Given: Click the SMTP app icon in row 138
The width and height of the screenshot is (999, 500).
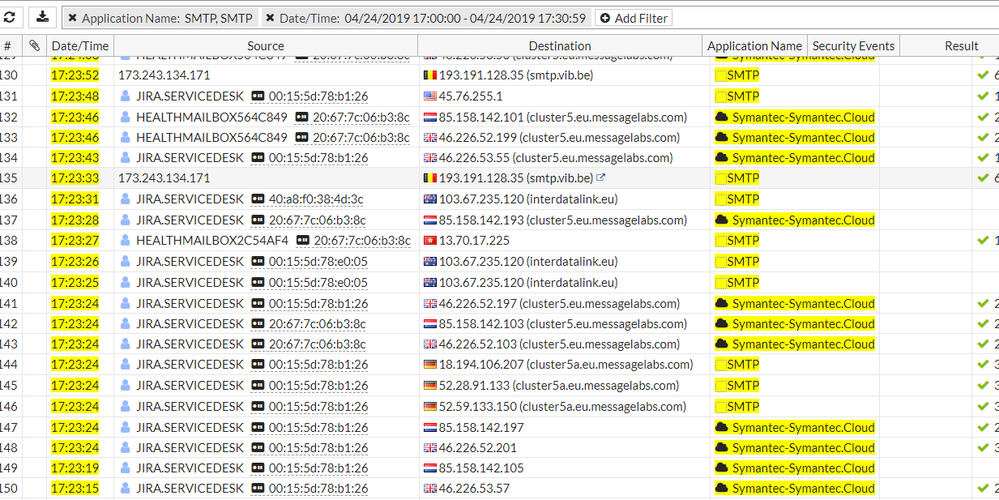Looking at the screenshot, I should [721, 241].
